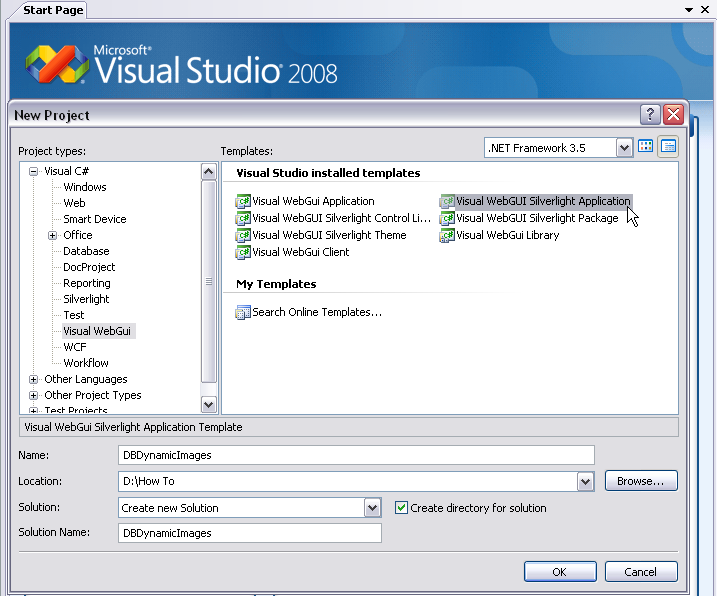Viewport: 717px width, 596px height.
Task: Select Visual C# root node label
Action: tap(66, 171)
